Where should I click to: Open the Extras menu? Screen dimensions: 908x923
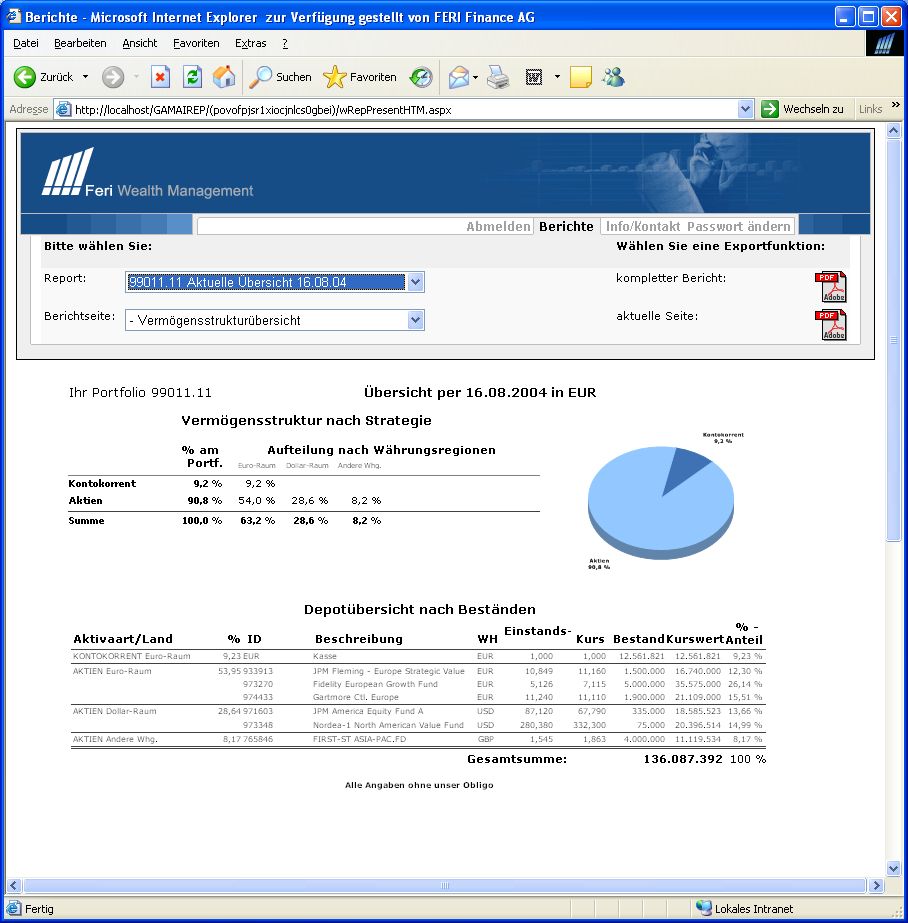click(x=251, y=43)
